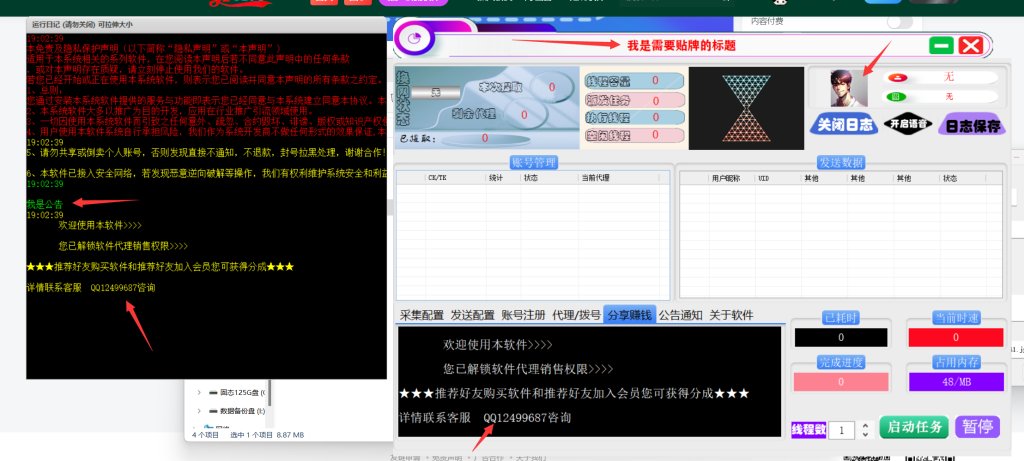The width and height of the screenshot is (1024, 461).
Task: Open the 关于软件 tab
Action: (731, 315)
